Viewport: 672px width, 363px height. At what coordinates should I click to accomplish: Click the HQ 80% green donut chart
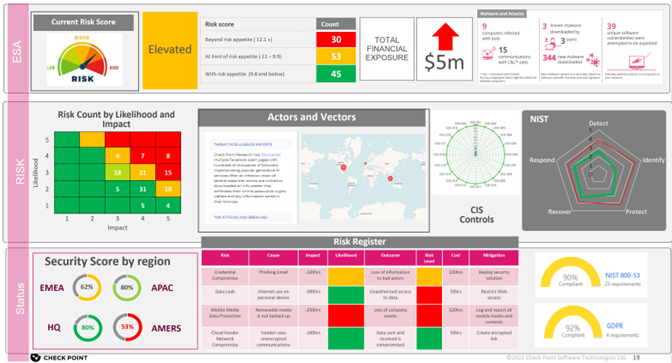click(x=87, y=328)
